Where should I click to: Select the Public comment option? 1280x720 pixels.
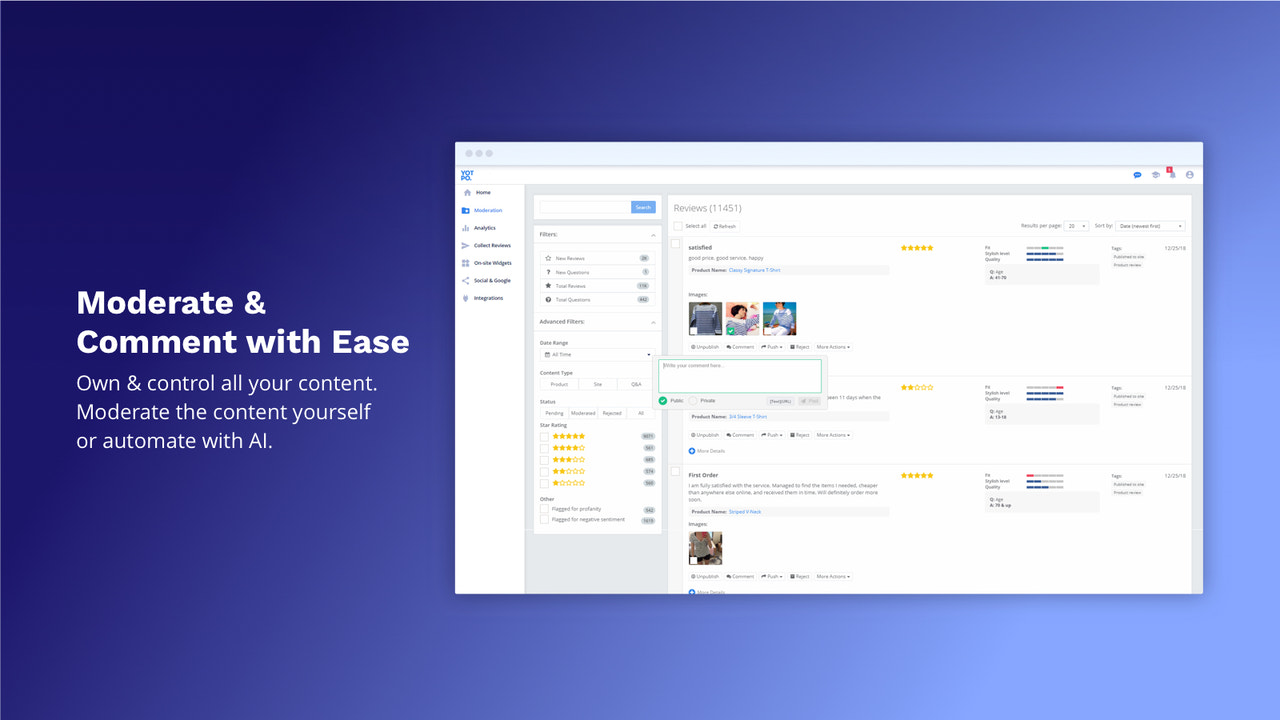663,400
